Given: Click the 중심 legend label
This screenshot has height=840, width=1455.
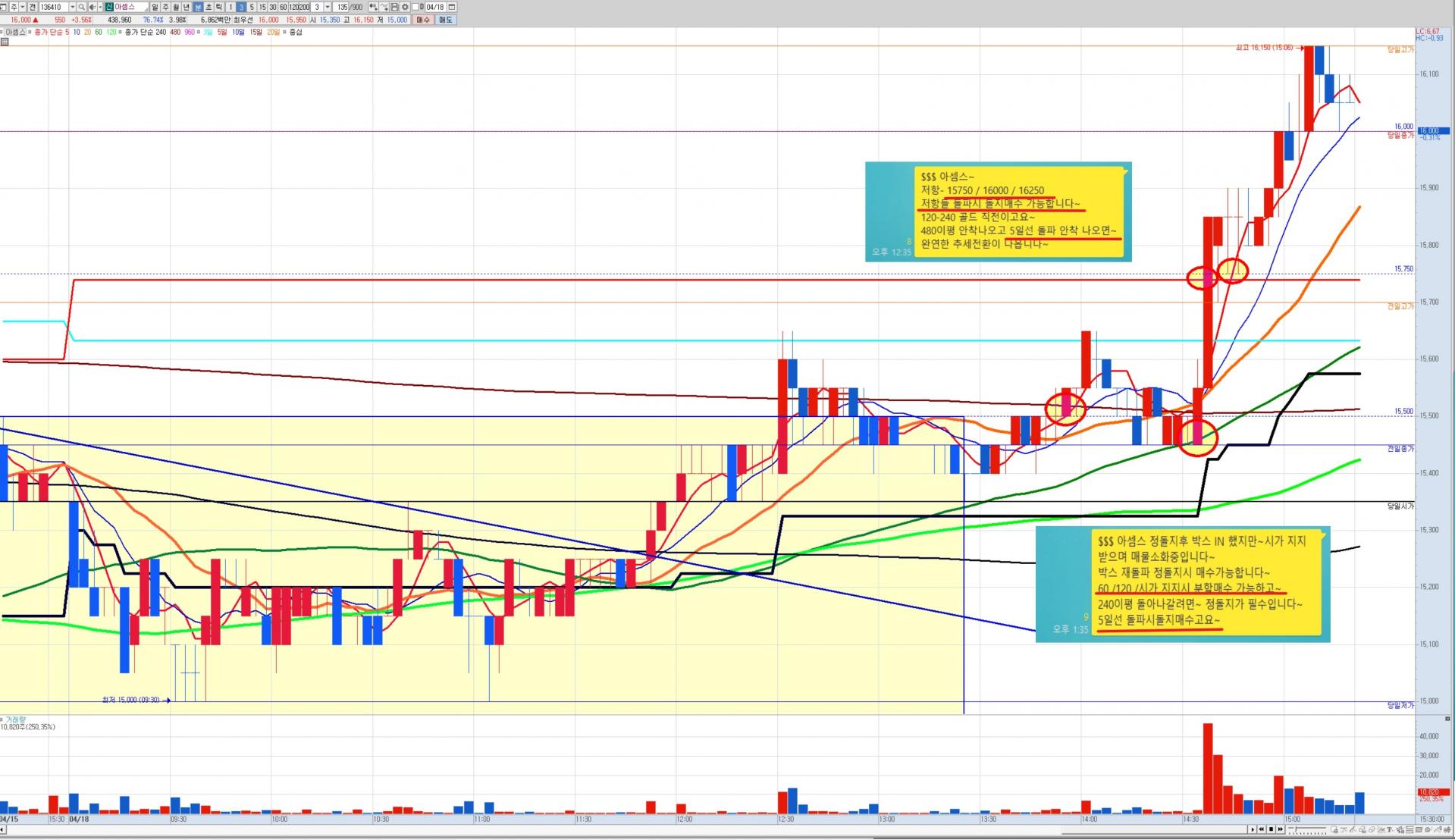Looking at the screenshot, I should (295, 32).
